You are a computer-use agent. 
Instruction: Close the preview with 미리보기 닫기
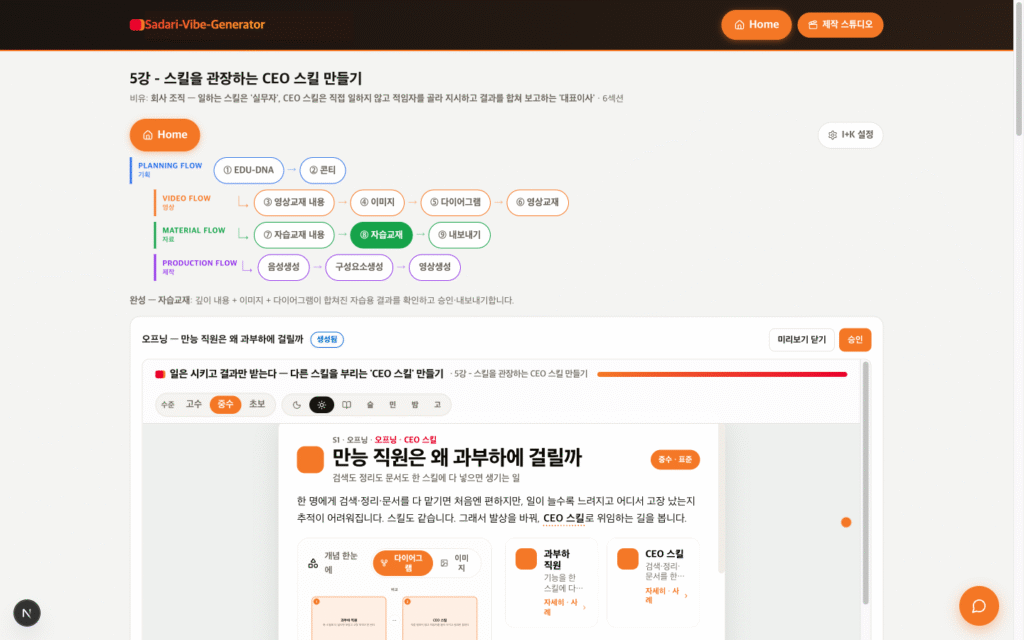[x=801, y=340]
